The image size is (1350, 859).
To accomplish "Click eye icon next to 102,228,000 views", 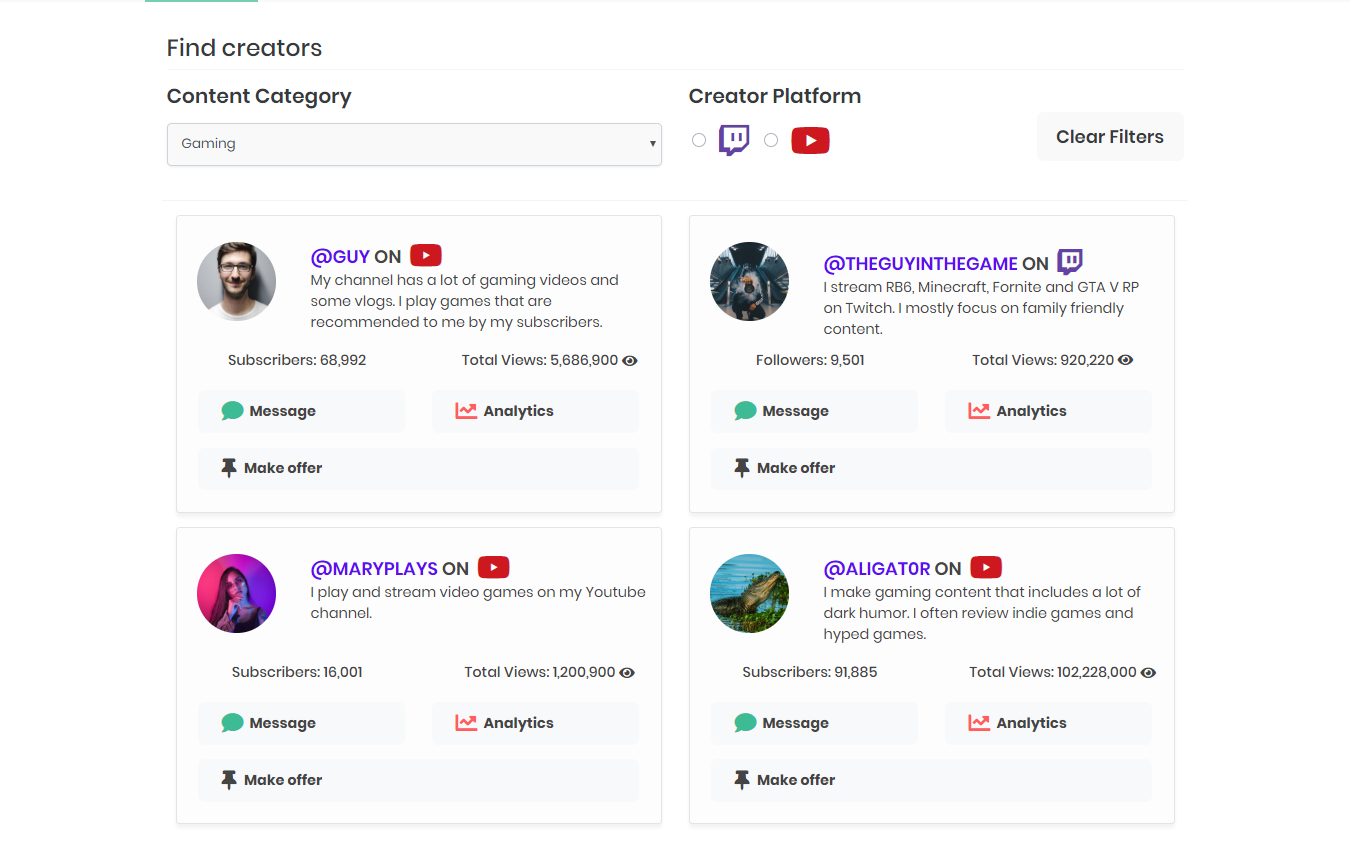I will [1148, 672].
